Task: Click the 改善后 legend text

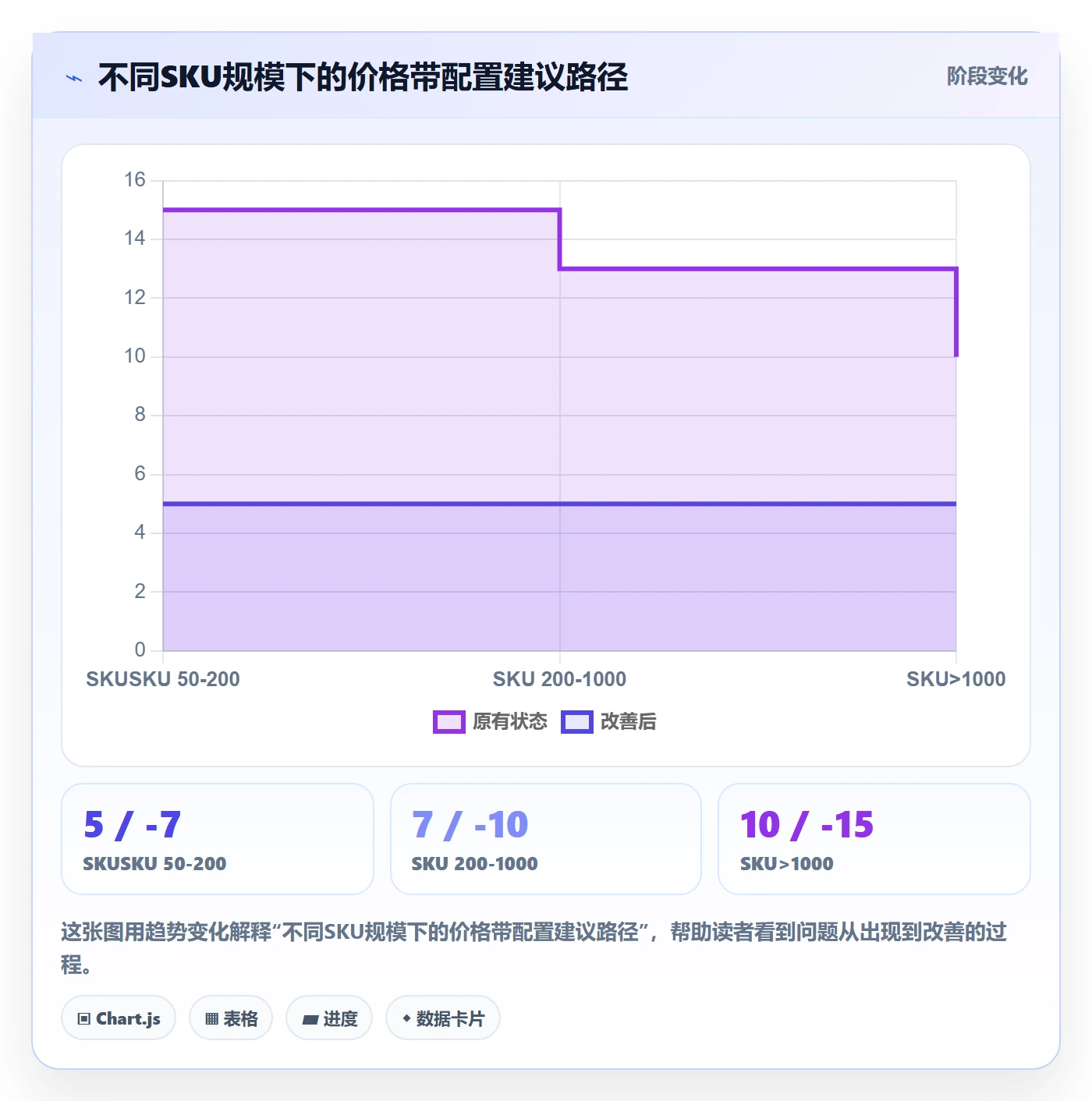Action: [628, 721]
